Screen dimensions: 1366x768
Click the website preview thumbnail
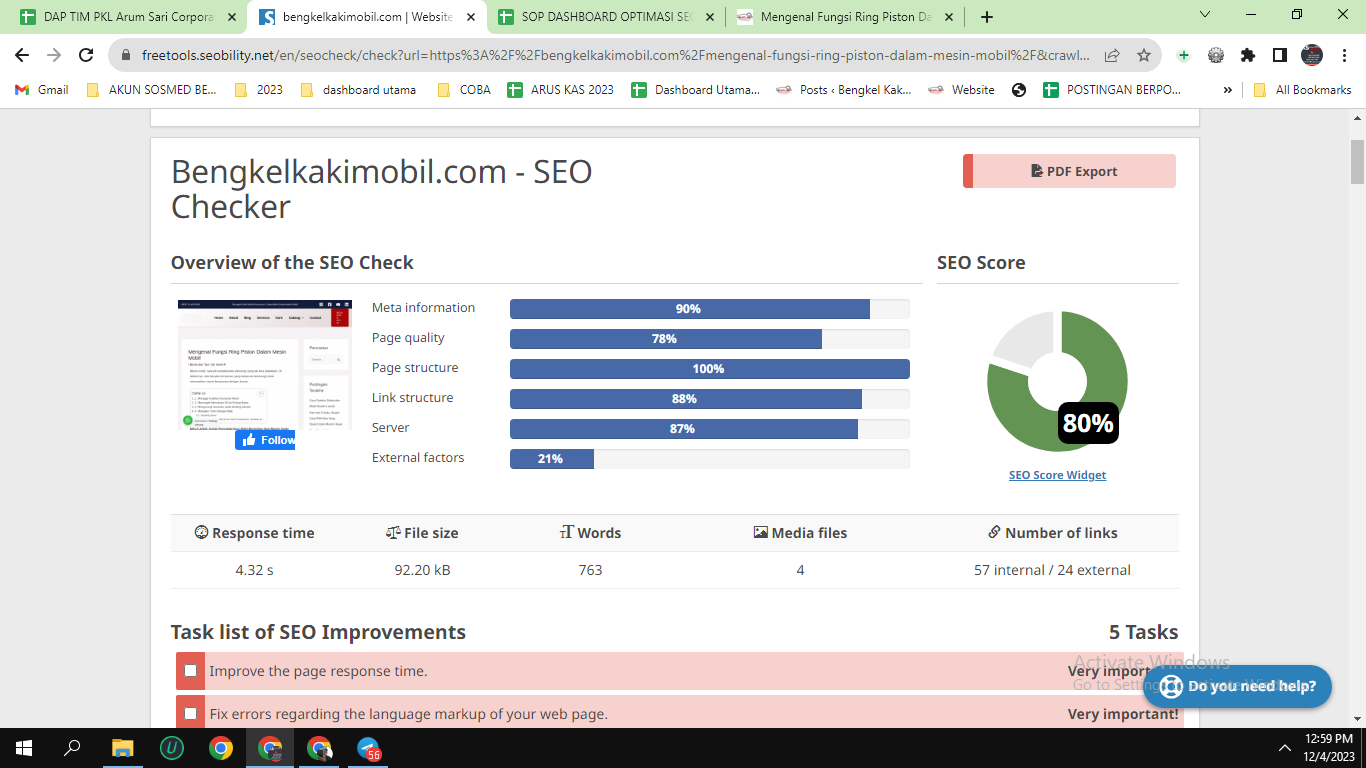(x=265, y=365)
